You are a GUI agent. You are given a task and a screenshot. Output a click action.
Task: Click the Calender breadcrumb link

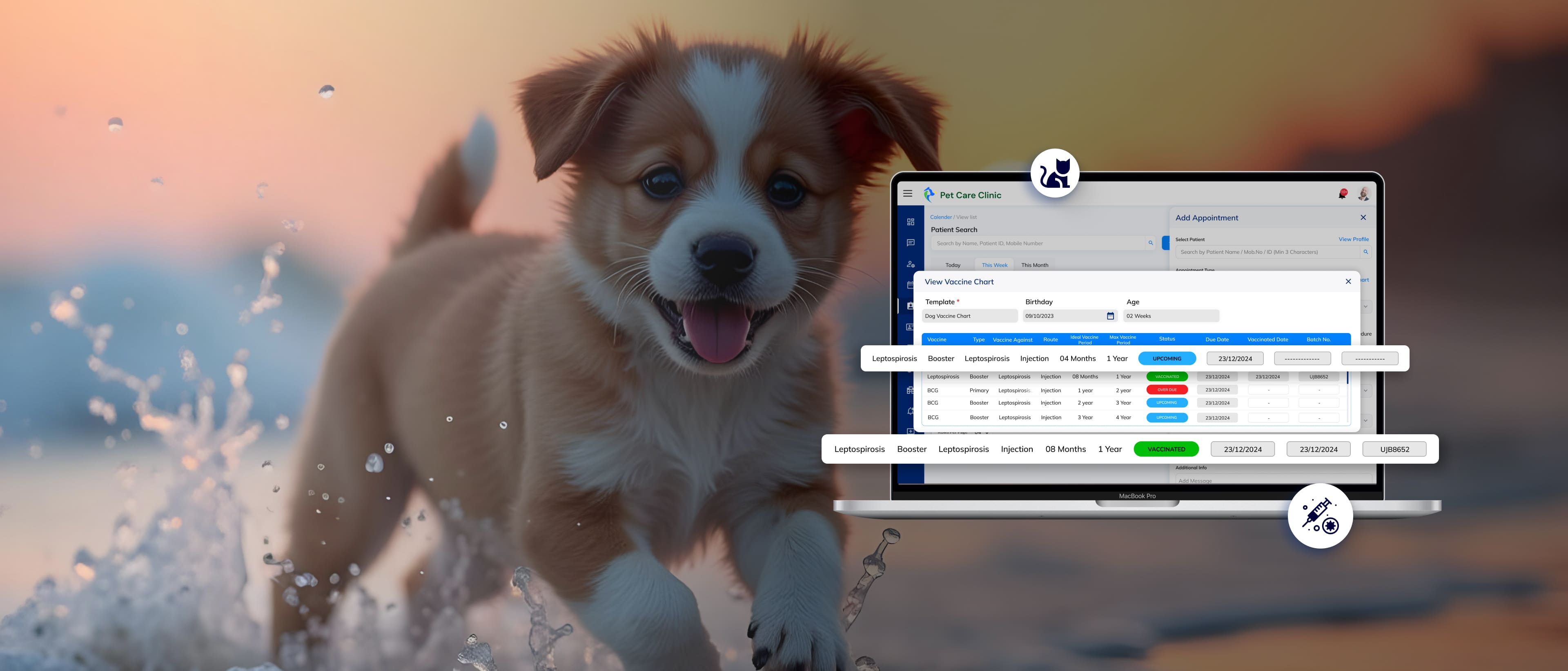click(941, 217)
